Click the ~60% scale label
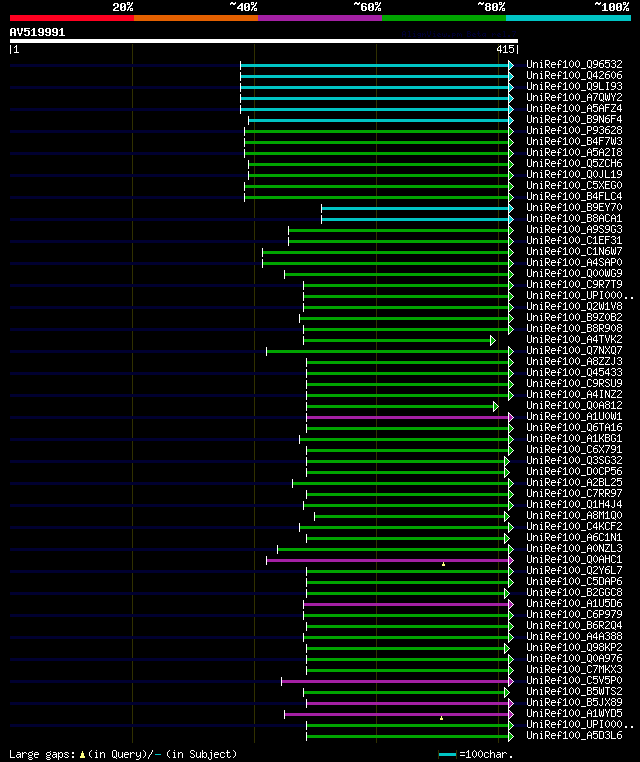 point(367,7)
